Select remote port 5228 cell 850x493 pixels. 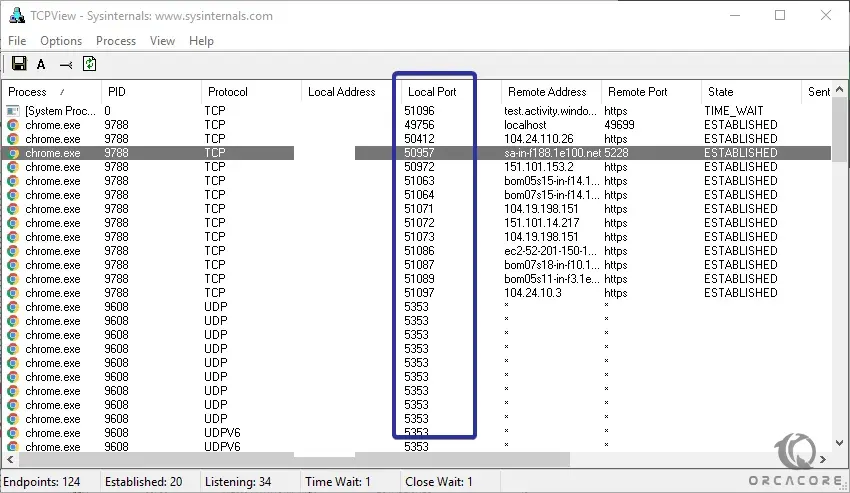pos(616,153)
